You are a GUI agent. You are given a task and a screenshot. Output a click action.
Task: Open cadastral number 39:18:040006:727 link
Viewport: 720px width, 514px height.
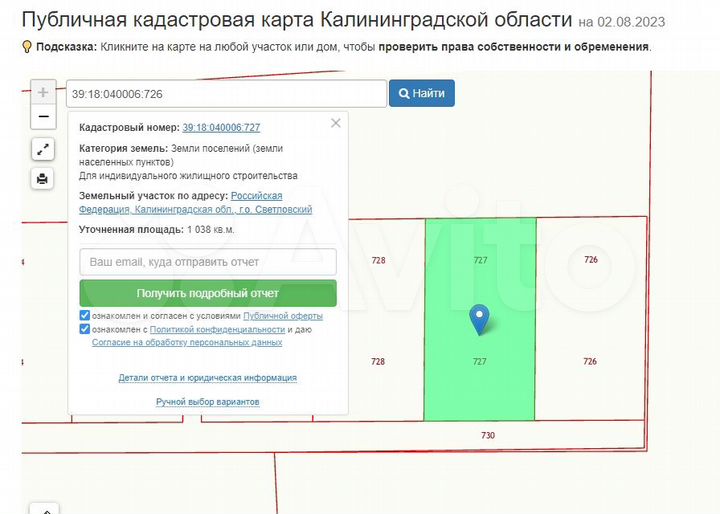(221, 127)
